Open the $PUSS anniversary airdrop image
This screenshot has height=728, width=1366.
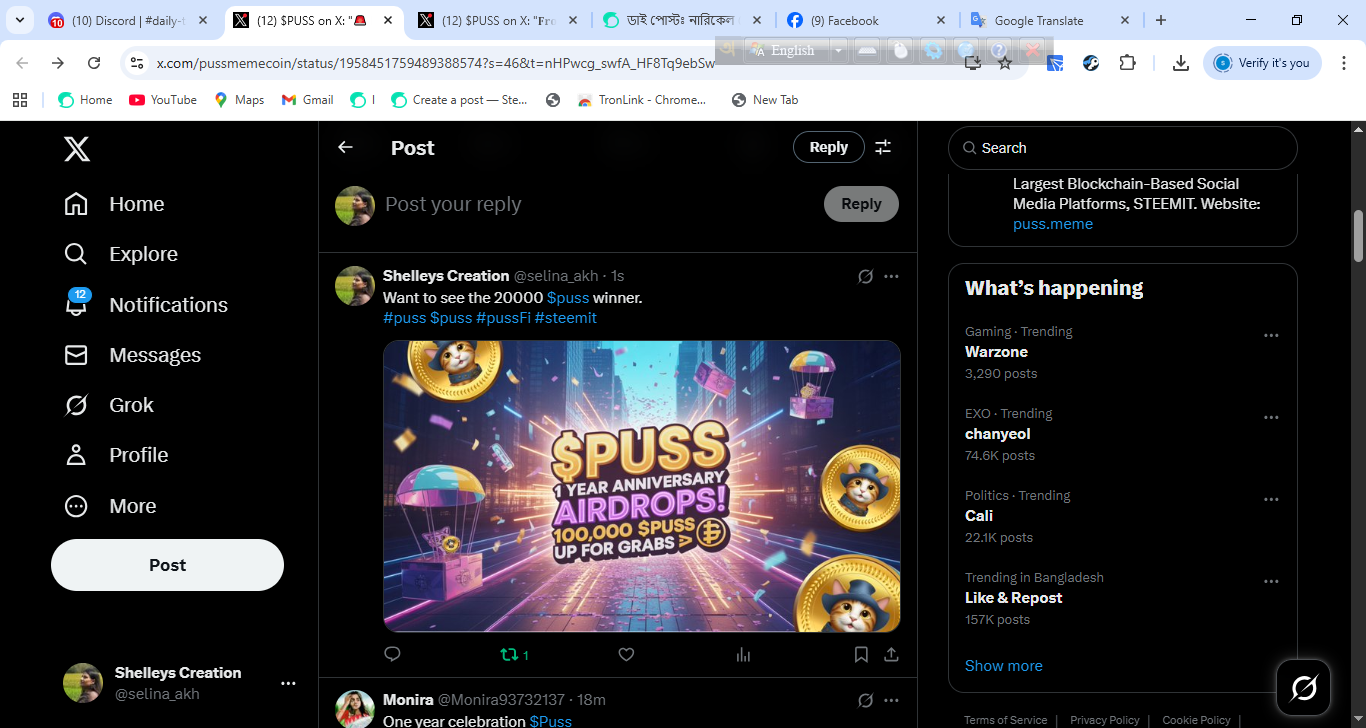pos(642,486)
